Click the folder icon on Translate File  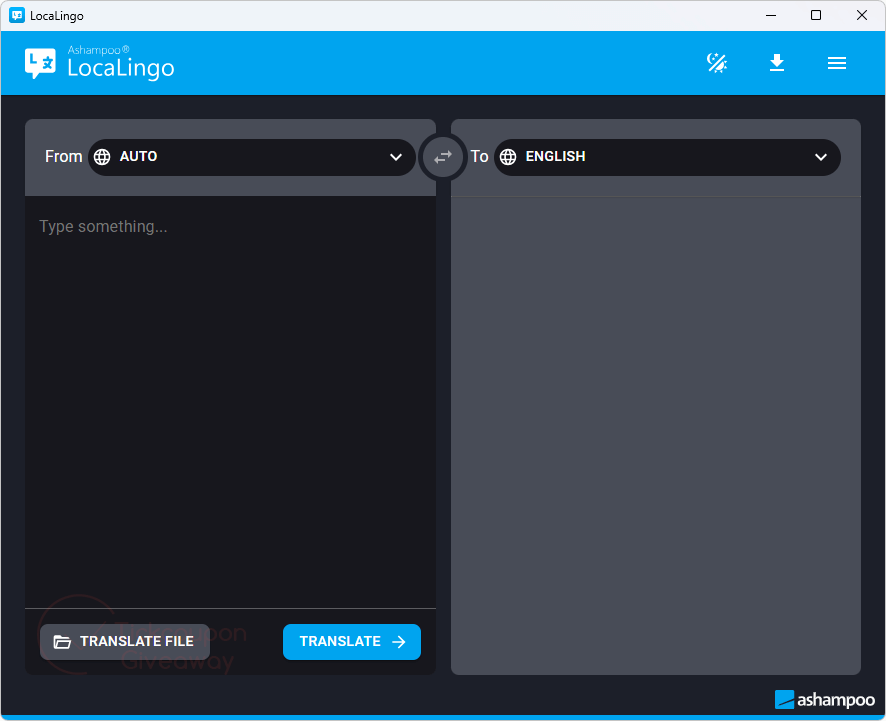click(62, 642)
